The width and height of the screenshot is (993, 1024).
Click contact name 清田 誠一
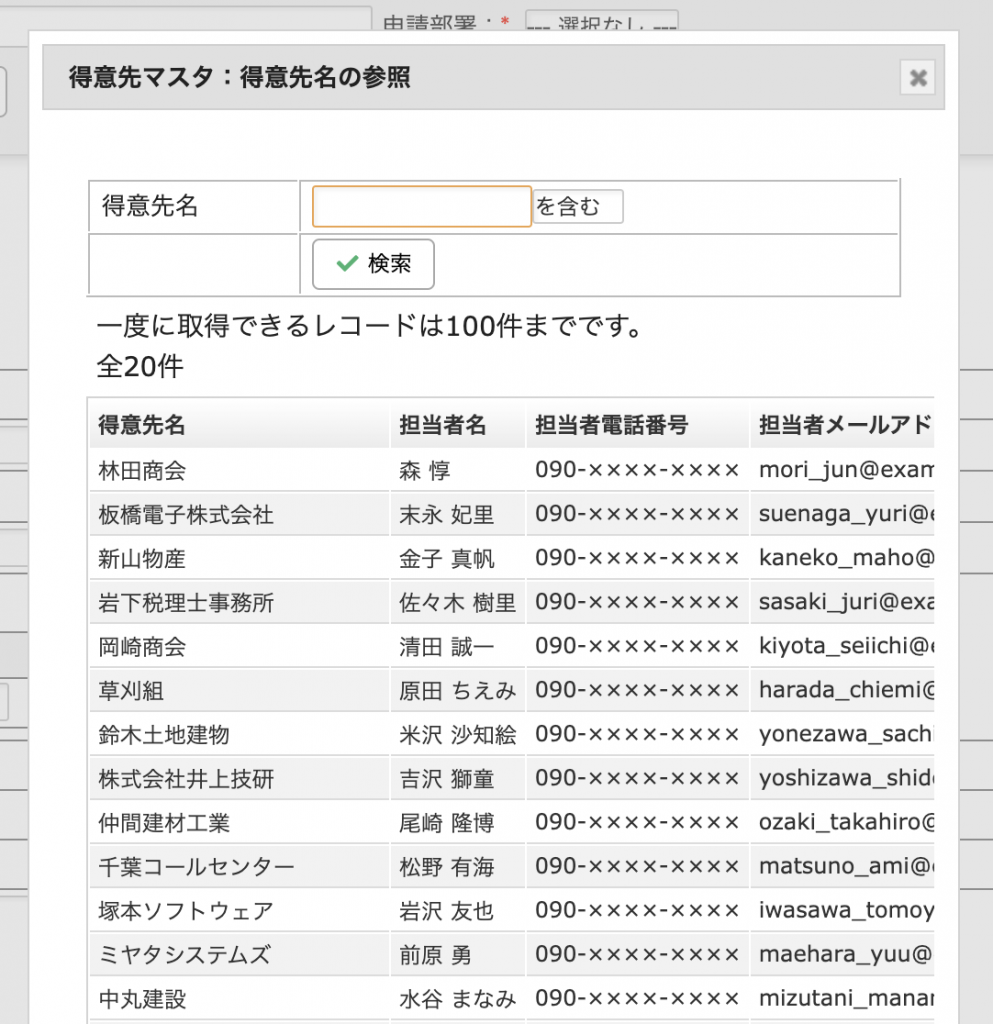[447, 647]
